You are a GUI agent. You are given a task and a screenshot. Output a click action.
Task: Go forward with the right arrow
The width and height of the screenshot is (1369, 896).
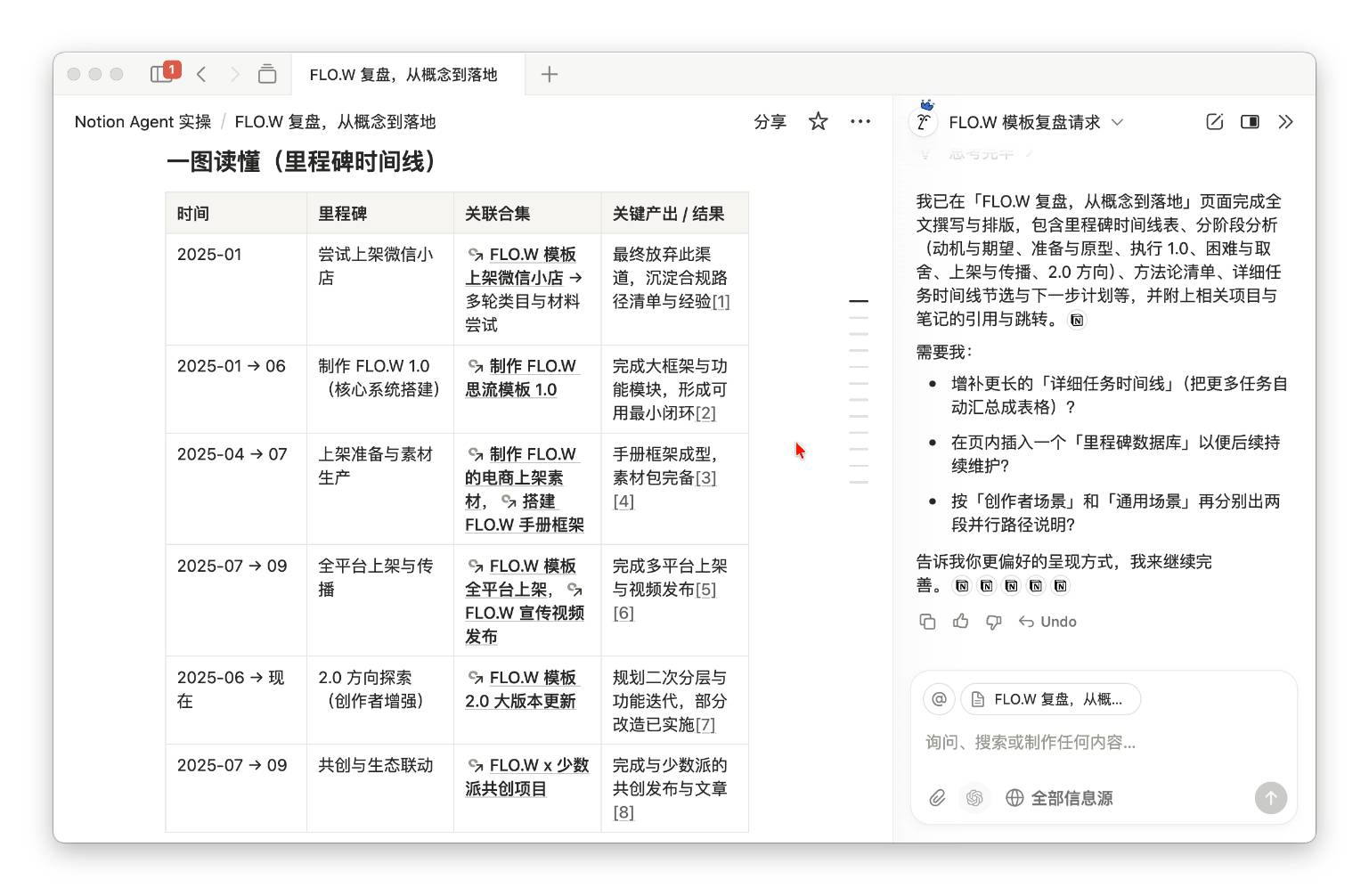(235, 74)
